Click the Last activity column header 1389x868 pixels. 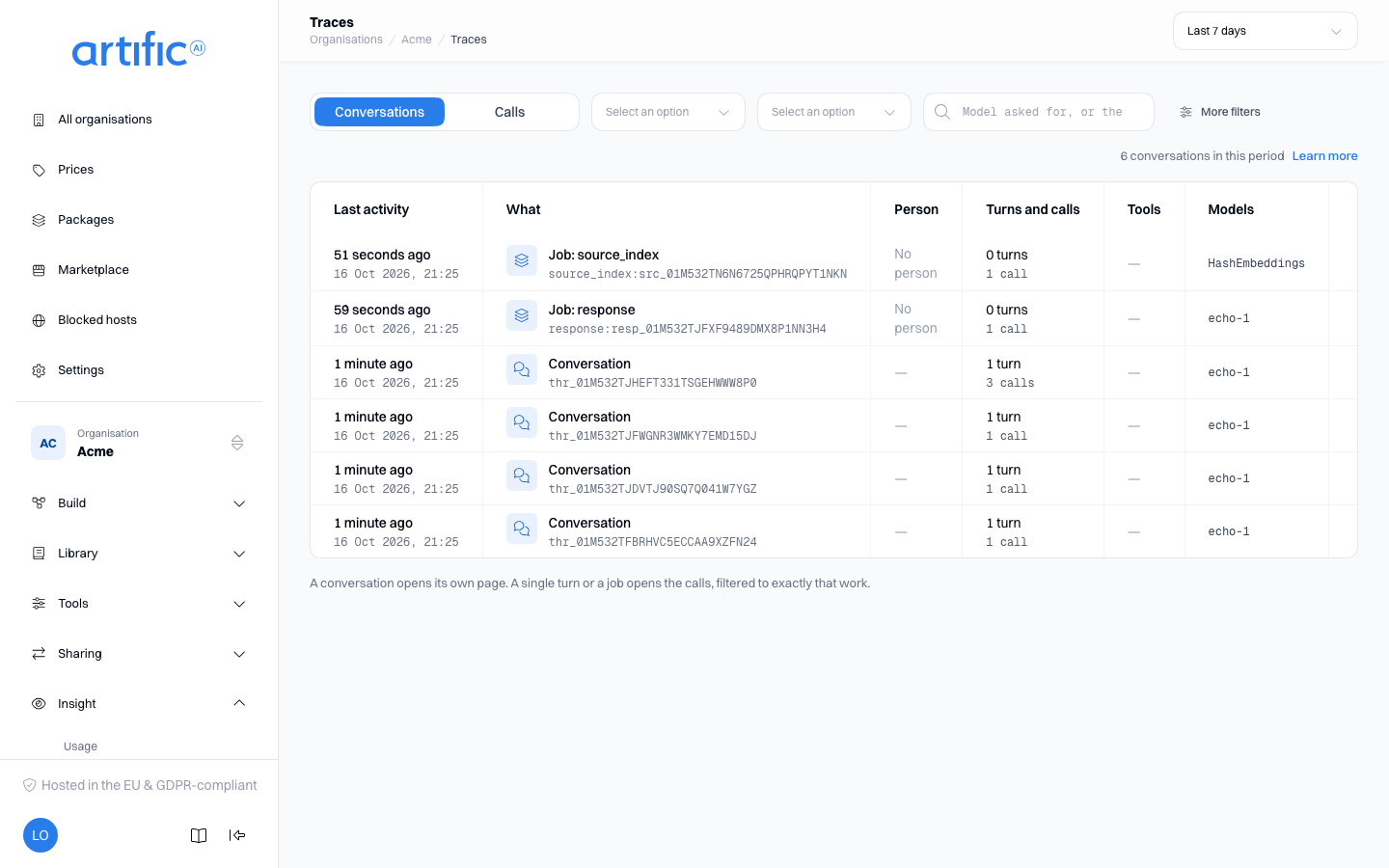tap(371, 209)
